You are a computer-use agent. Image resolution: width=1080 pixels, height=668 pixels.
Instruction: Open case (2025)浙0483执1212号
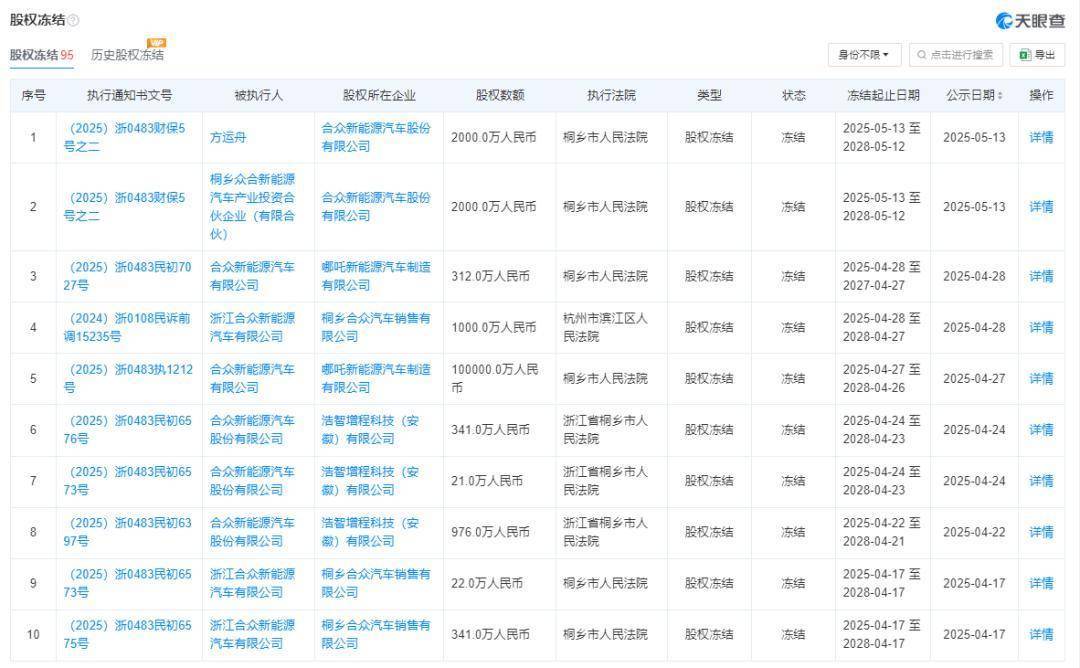[x=128, y=379]
